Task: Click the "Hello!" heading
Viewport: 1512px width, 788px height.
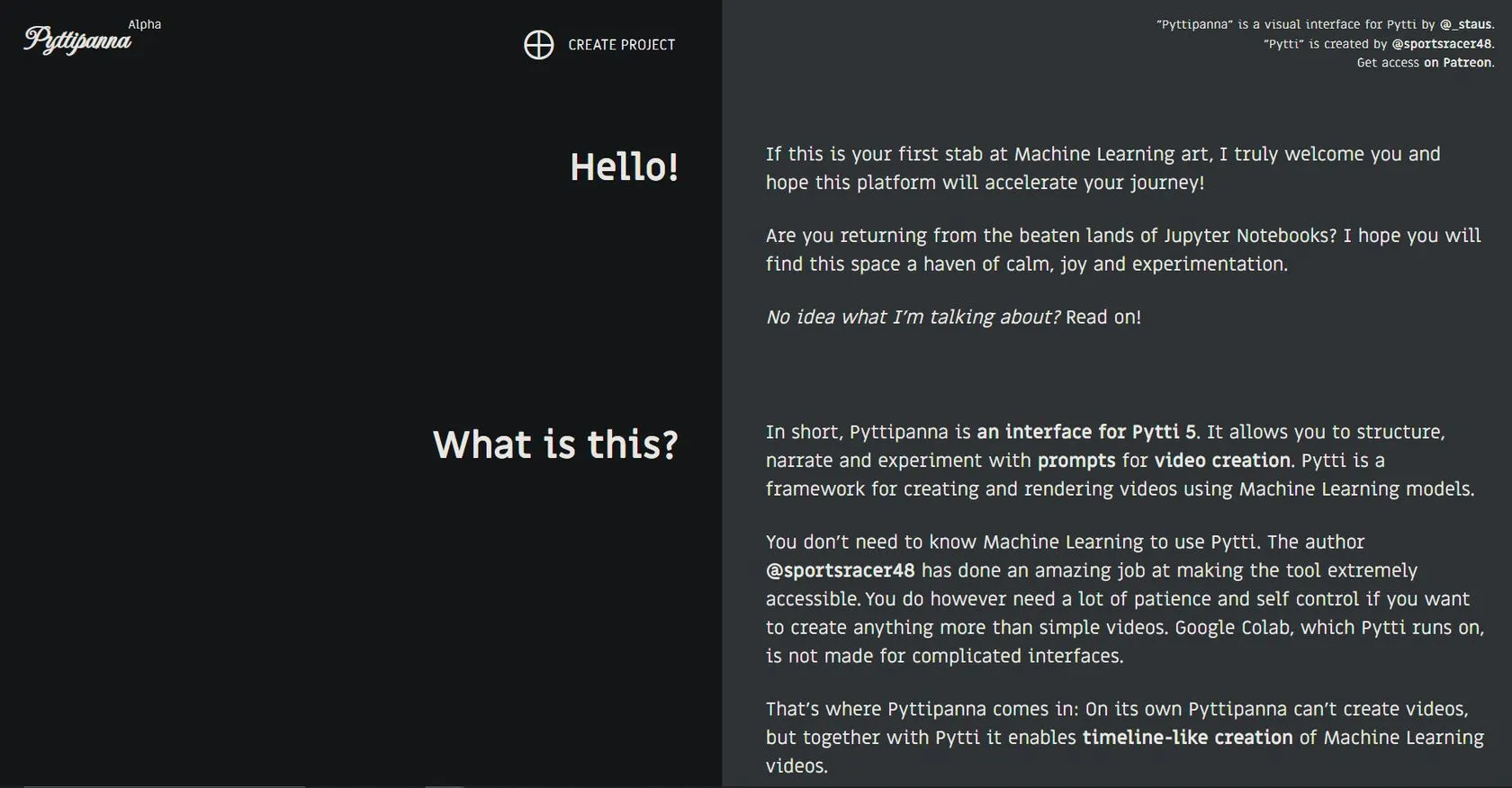Action: click(624, 167)
